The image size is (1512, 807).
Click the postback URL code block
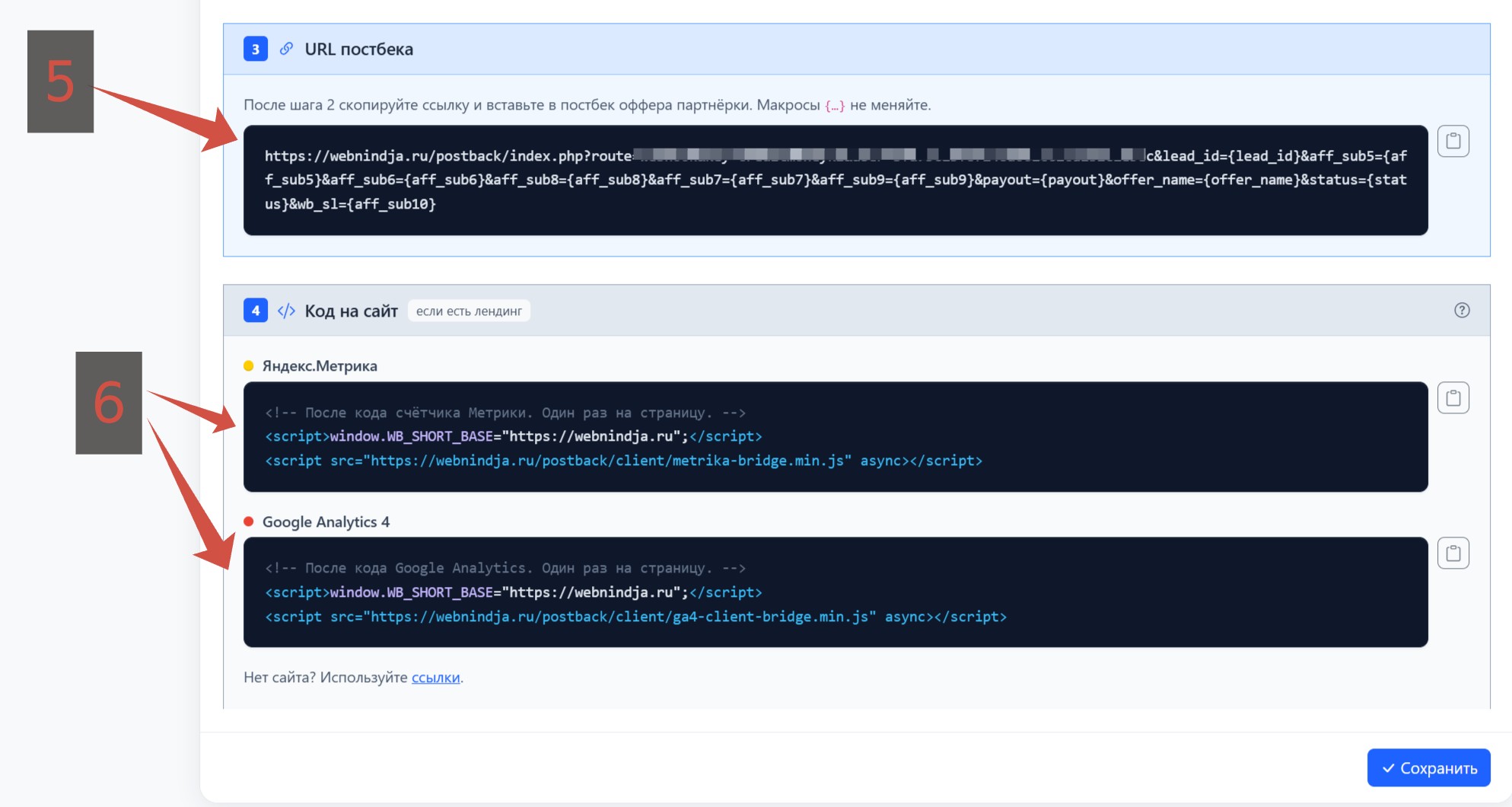pyautogui.click(x=836, y=180)
